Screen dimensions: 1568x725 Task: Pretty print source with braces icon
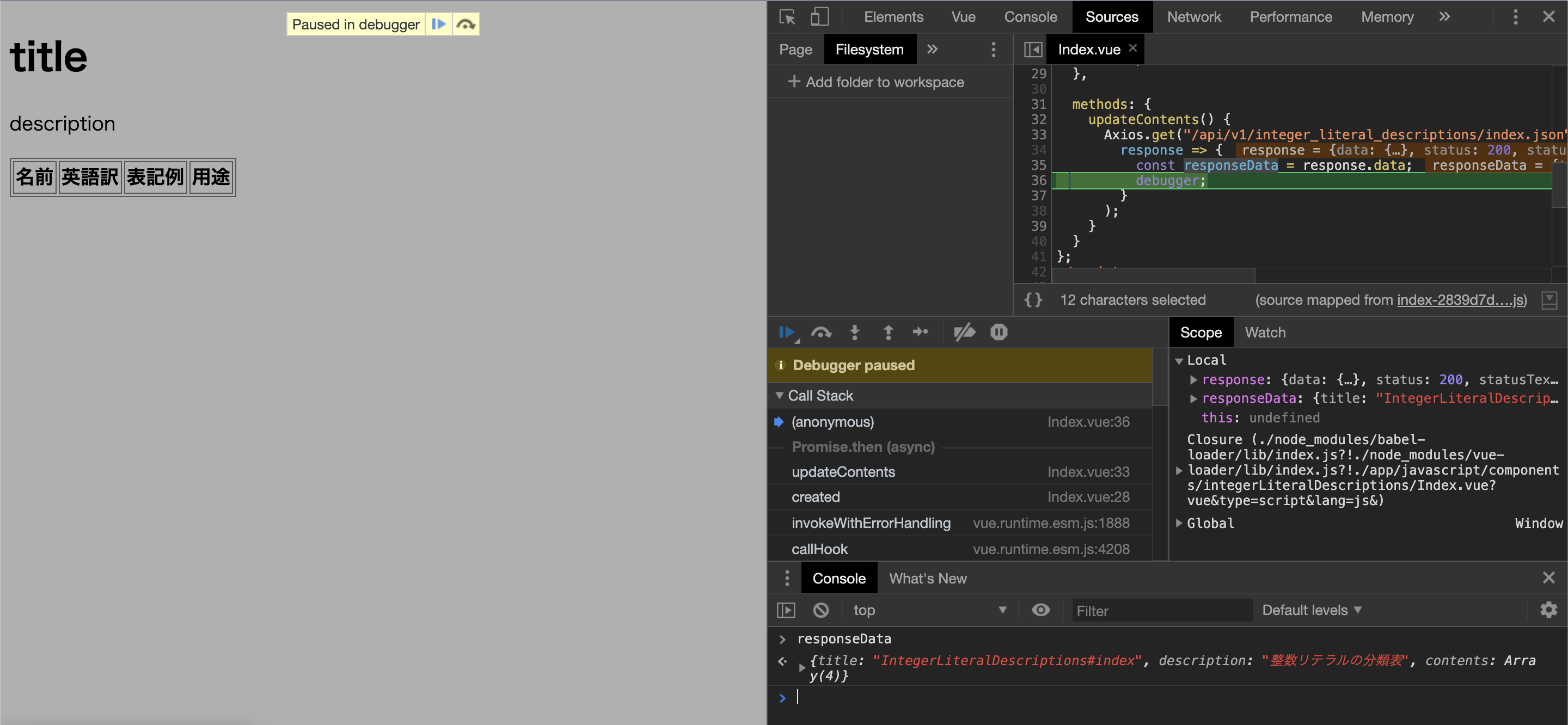[x=1033, y=300]
